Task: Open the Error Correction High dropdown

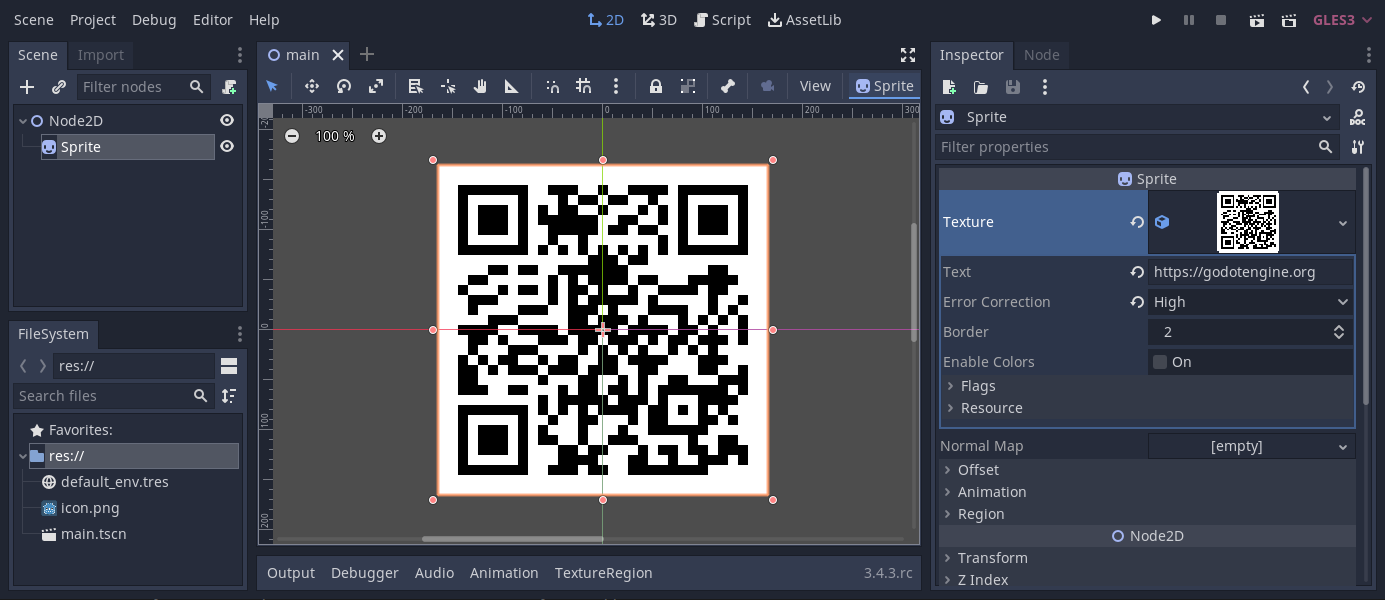Action: click(x=1251, y=302)
